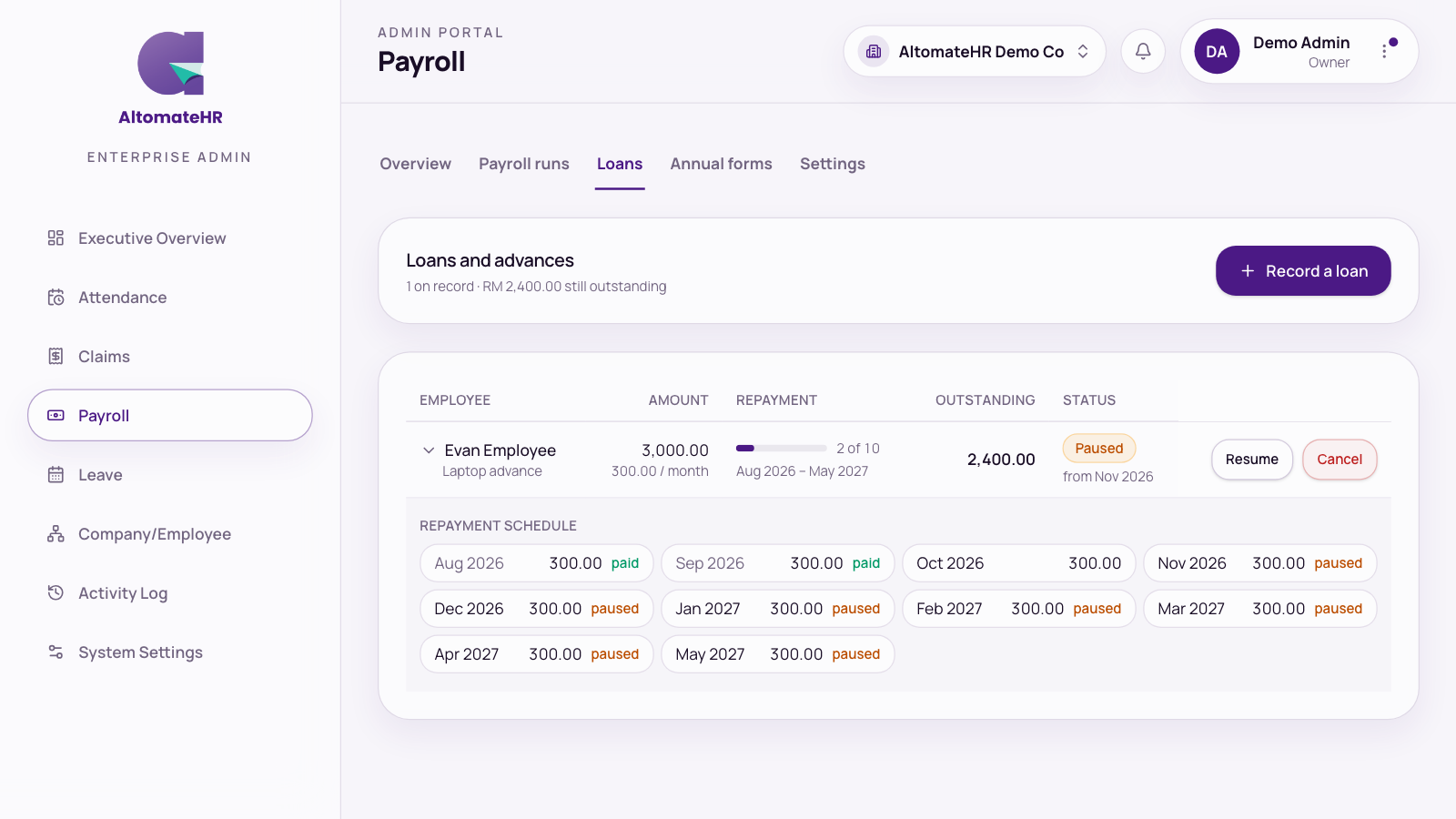Go to the payroll Settings tab
This screenshot has width=1456, height=819.
coord(833,164)
